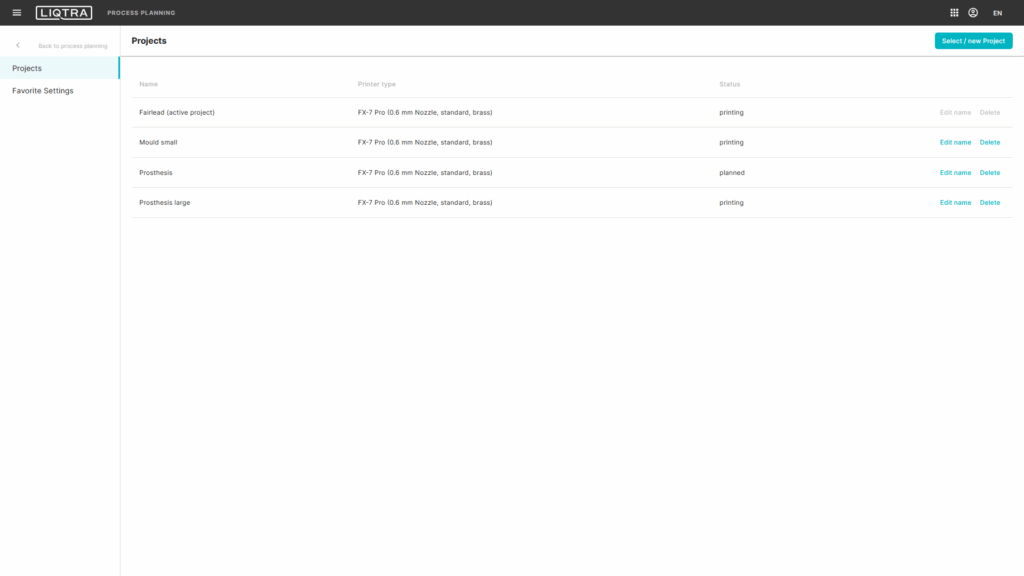Click the Status column header
Viewport: 1024px width, 576px height.
click(730, 84)
